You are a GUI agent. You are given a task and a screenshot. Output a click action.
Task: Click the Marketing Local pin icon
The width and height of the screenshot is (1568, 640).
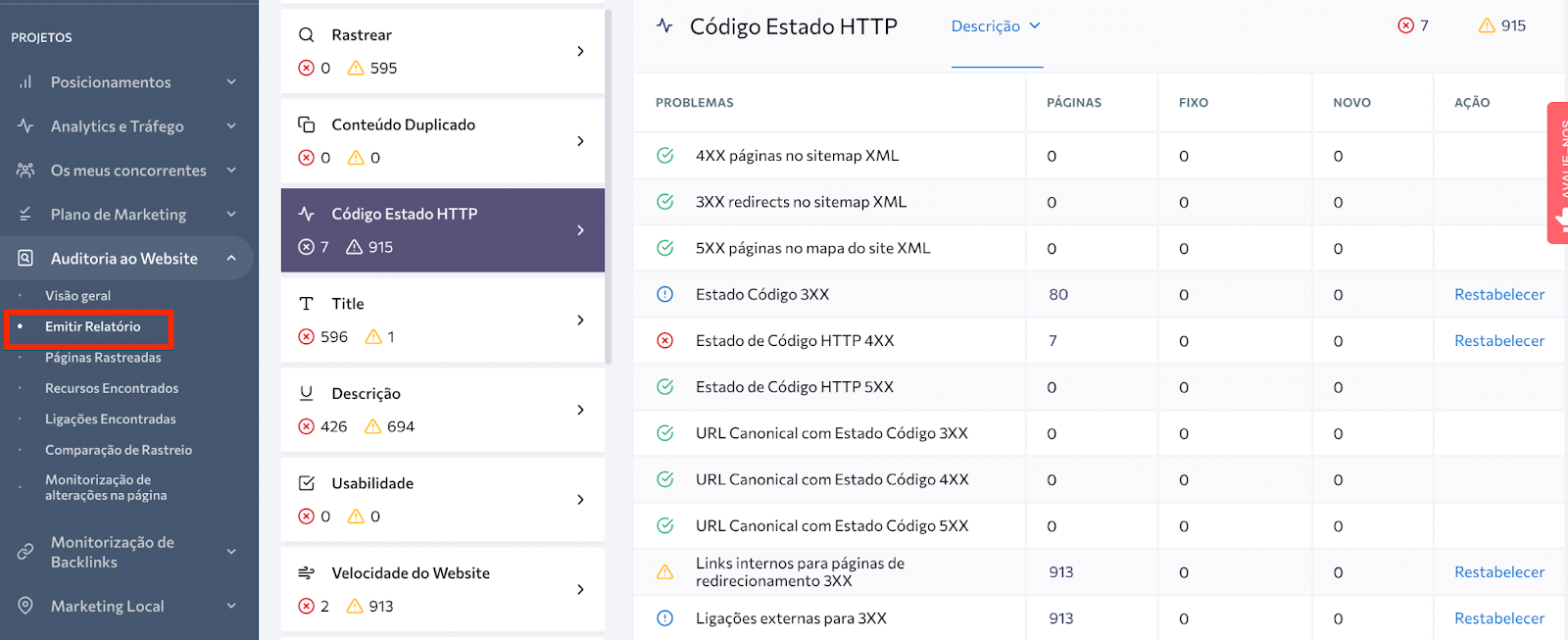coord(25,606)
